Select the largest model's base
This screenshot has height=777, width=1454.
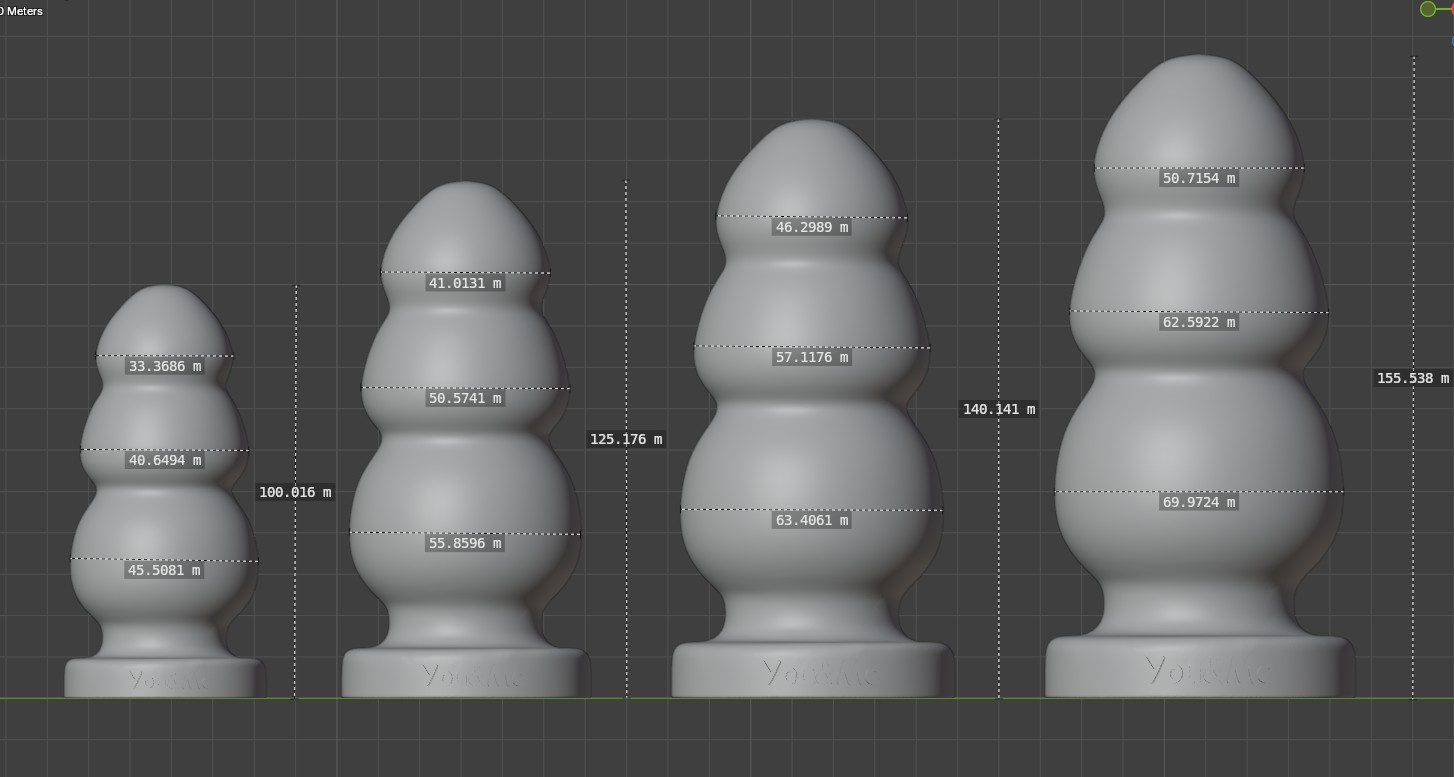click(1198, 667)
